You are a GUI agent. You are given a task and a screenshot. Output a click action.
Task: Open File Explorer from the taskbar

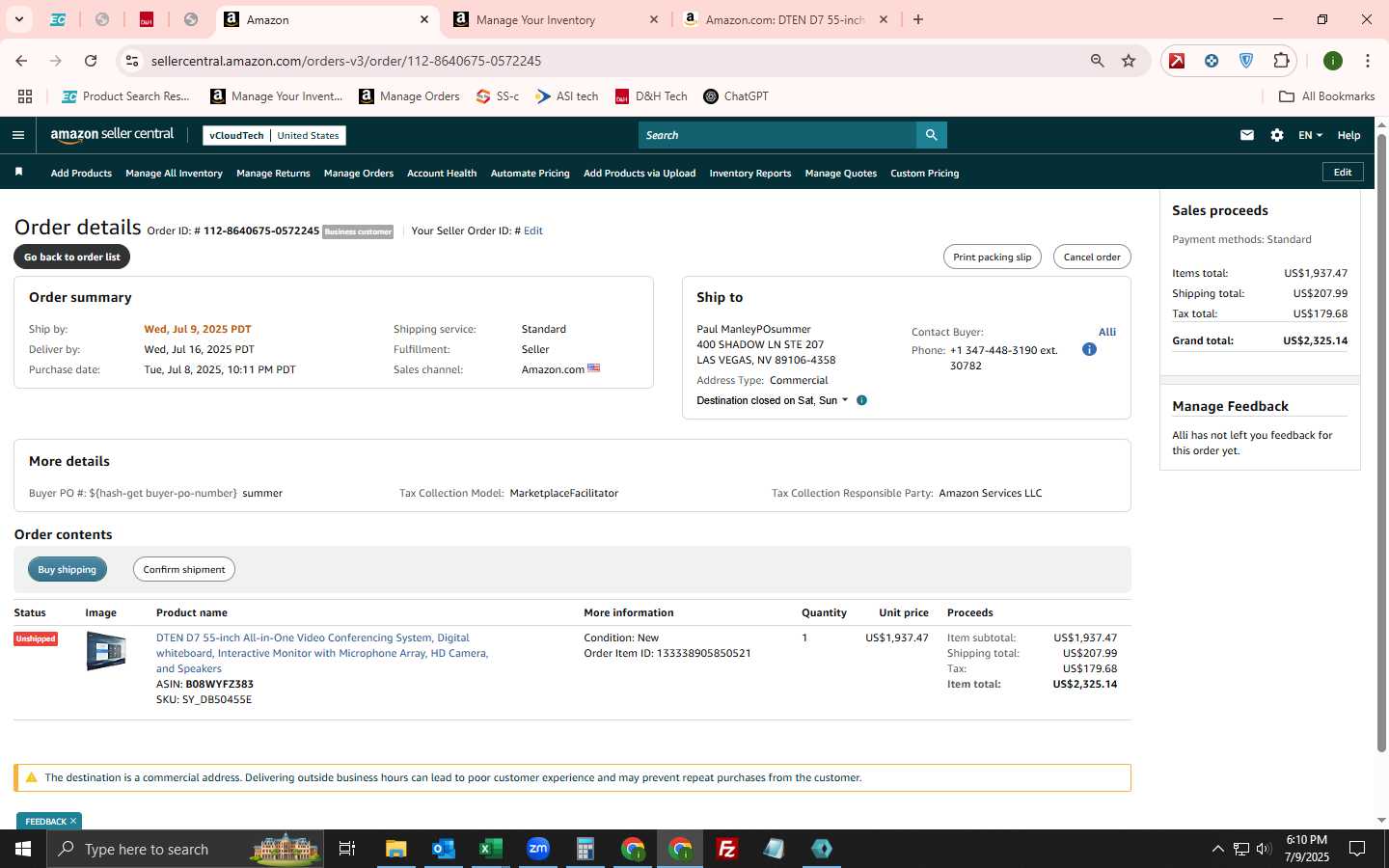(x=395, y=849)
